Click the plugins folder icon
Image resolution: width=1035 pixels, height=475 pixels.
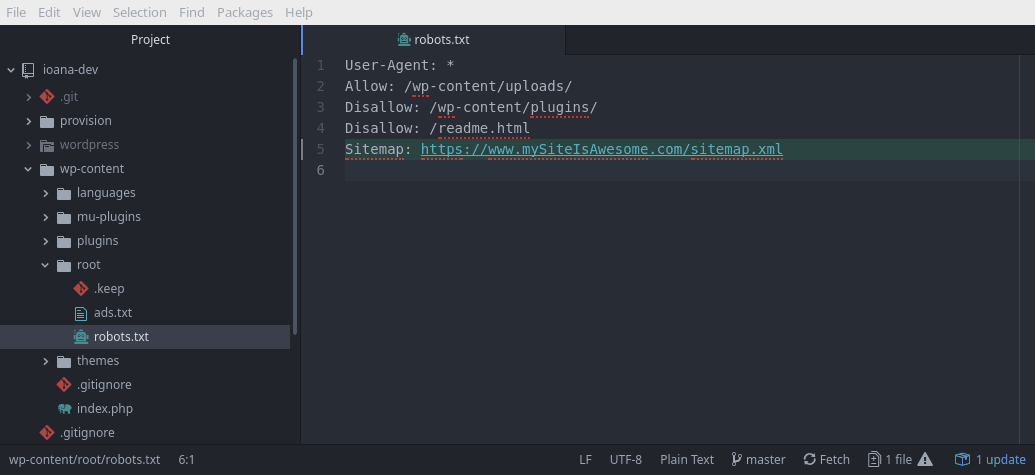click(x=63, y=241)
